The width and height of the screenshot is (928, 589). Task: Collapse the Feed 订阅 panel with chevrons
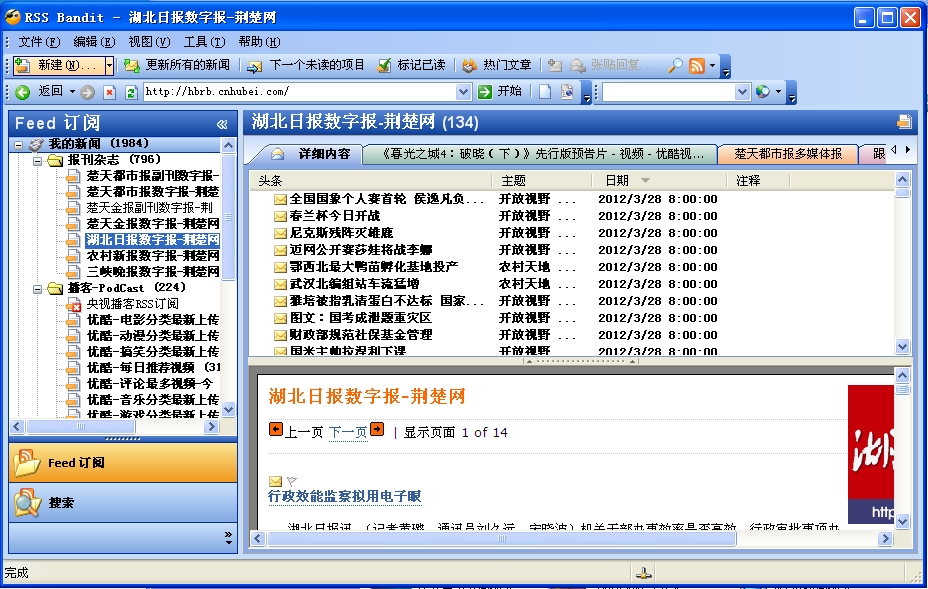point(222,124)
